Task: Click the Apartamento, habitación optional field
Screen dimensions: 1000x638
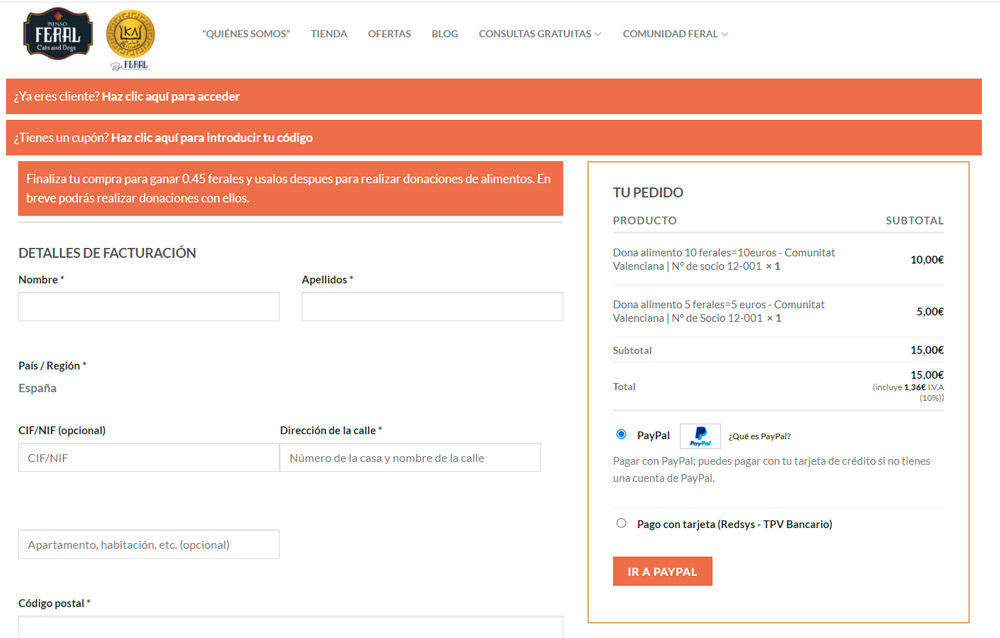Action: click(x=149, y=545)
